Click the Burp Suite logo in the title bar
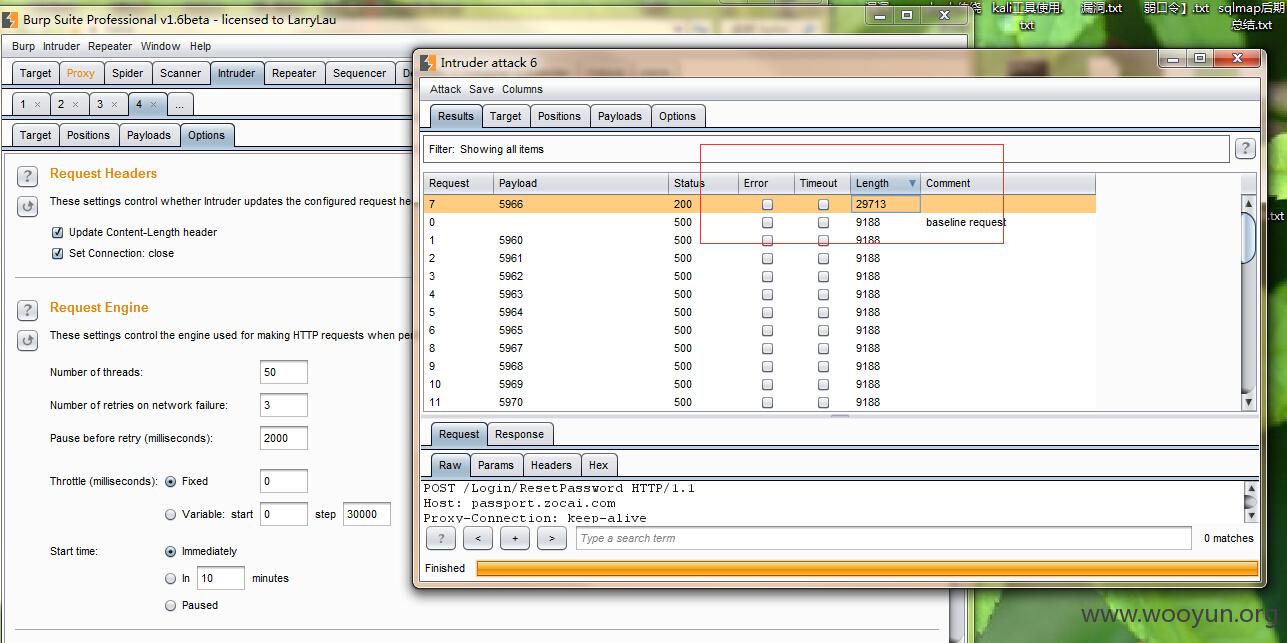This screenshot has height=643, width=1287. point(10,18)
